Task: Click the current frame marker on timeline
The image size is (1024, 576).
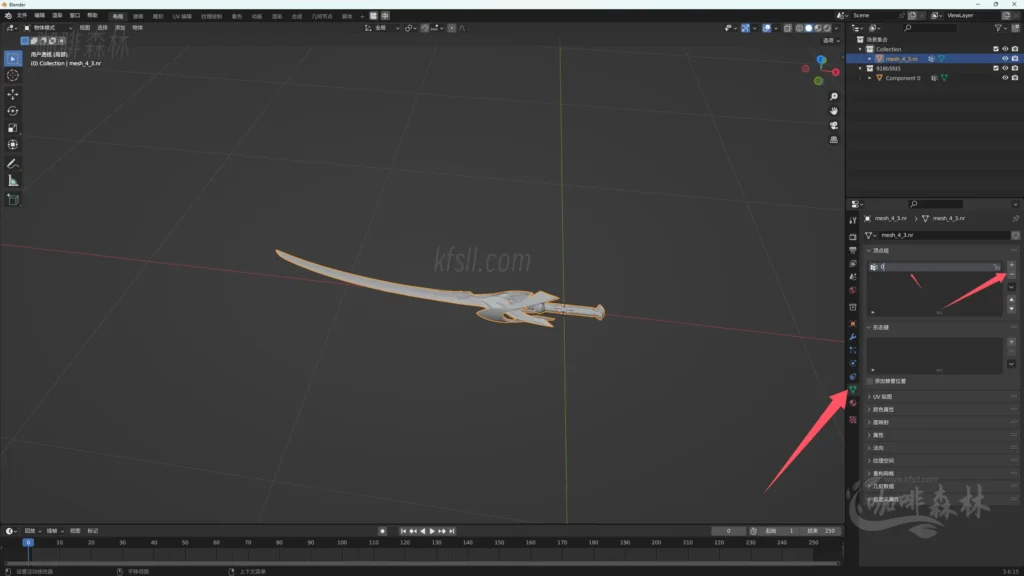Action: pyautogui.click(x=28, y=542)
